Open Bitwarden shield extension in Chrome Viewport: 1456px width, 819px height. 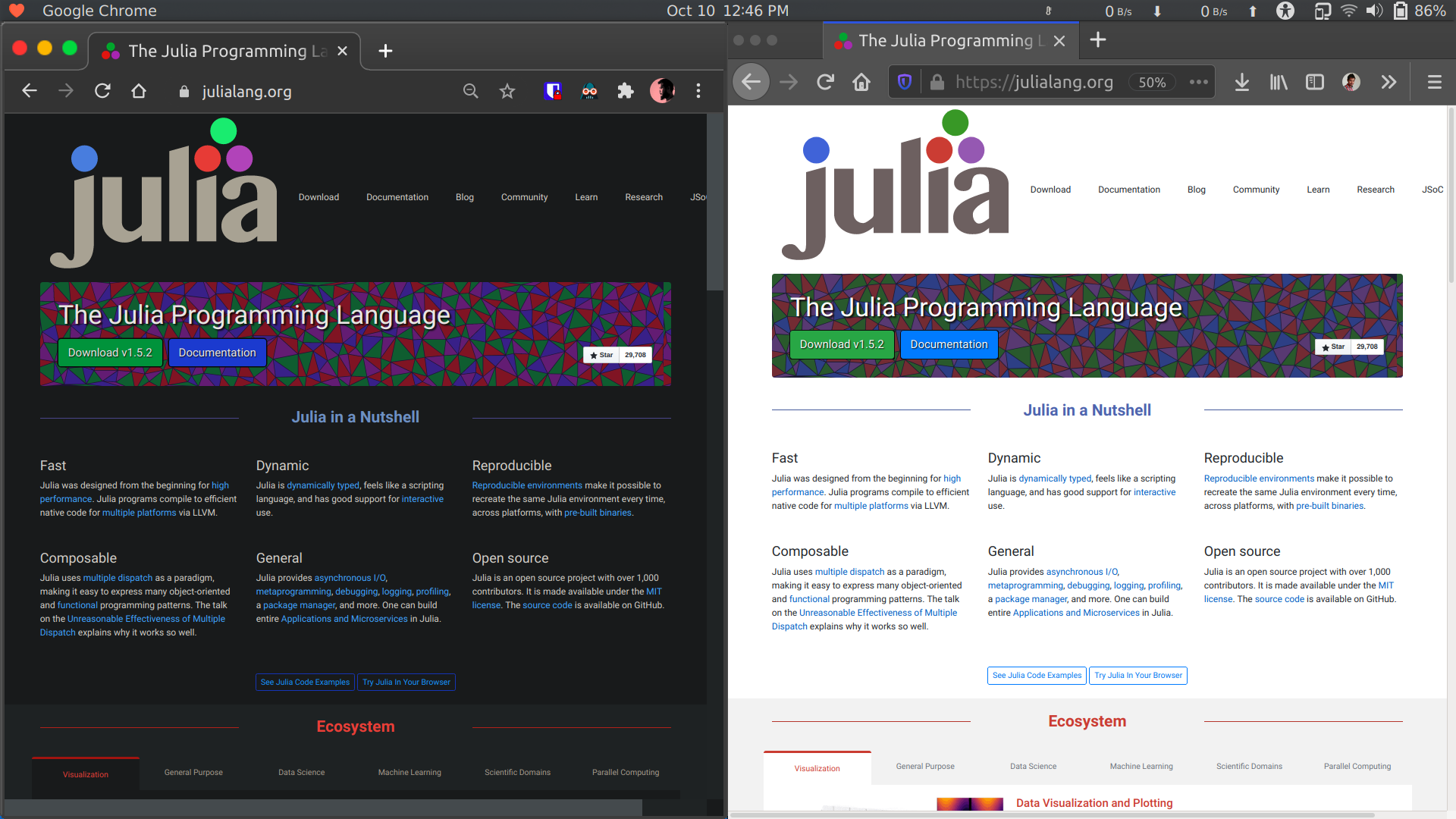click(553, 91)
